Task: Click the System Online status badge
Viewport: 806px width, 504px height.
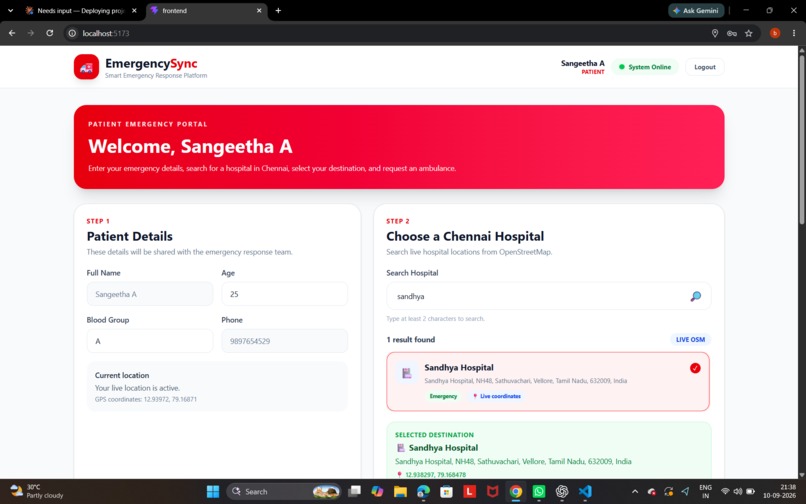Action: [645, 67]
